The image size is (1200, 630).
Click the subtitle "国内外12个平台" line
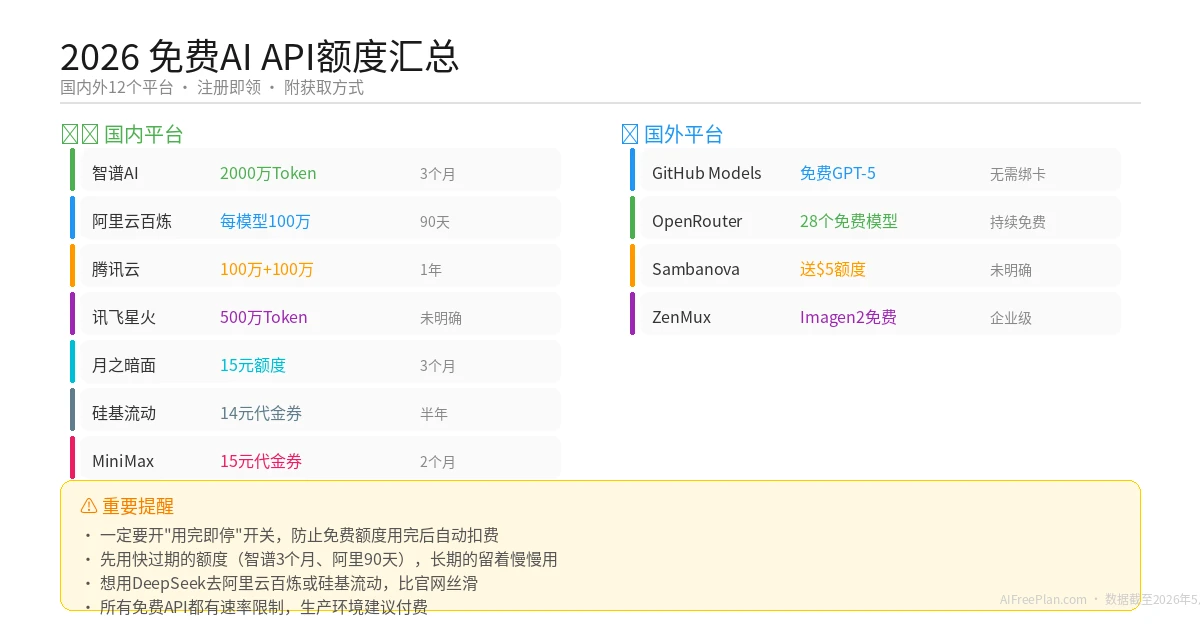click(212, 87)
